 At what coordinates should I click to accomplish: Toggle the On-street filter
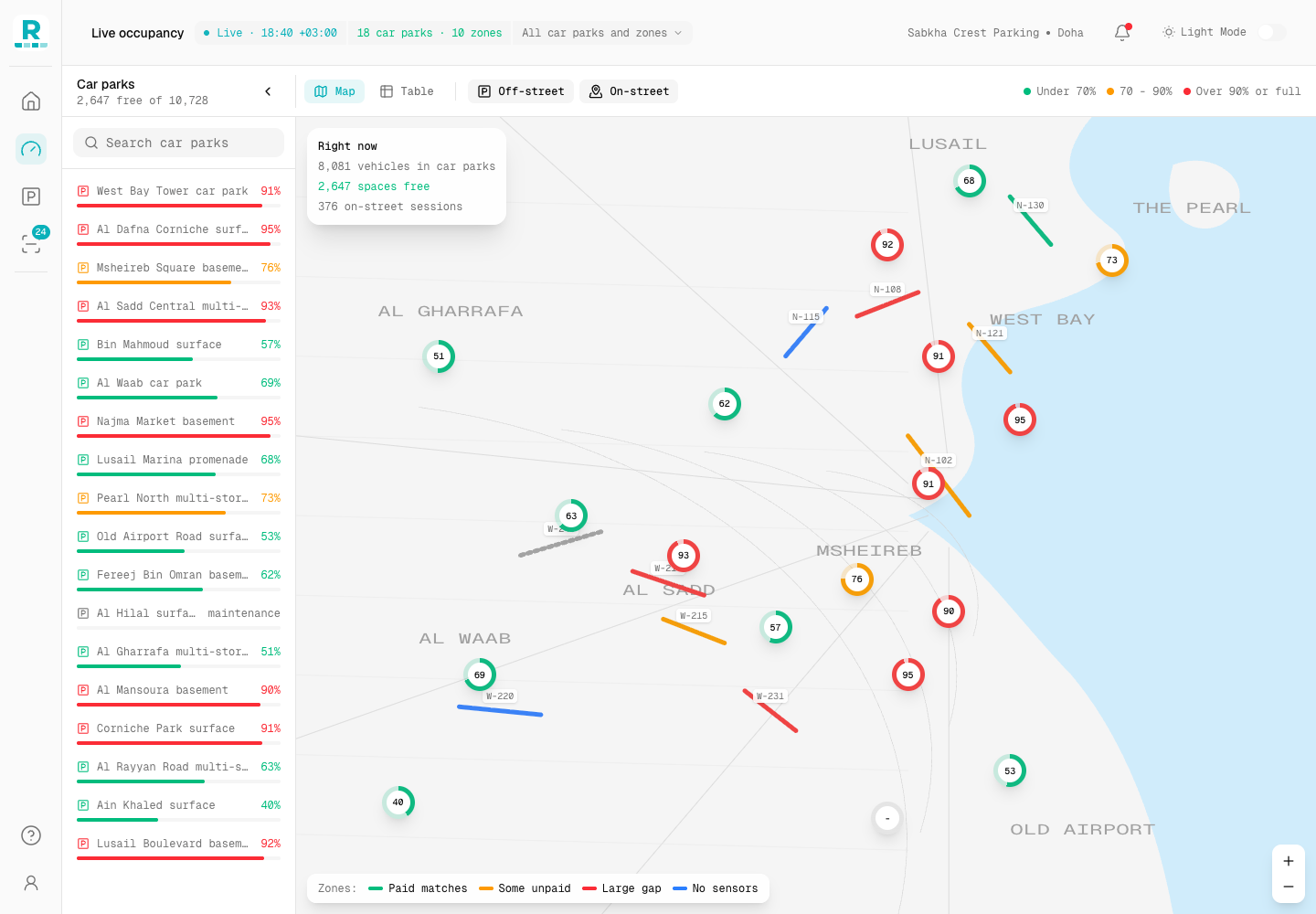629,91
